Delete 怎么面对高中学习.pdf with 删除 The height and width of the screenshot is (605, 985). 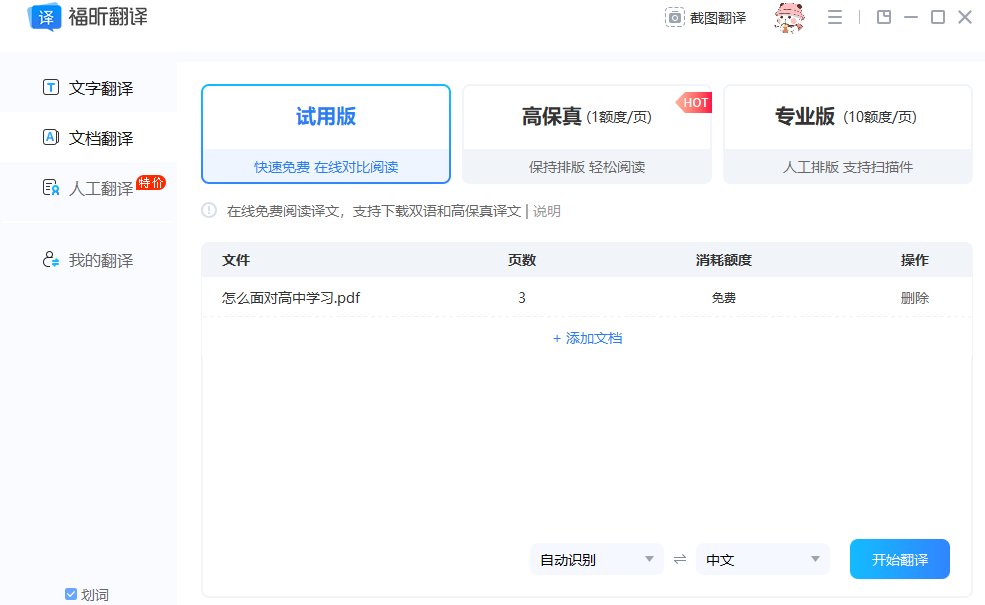[915, 298]
